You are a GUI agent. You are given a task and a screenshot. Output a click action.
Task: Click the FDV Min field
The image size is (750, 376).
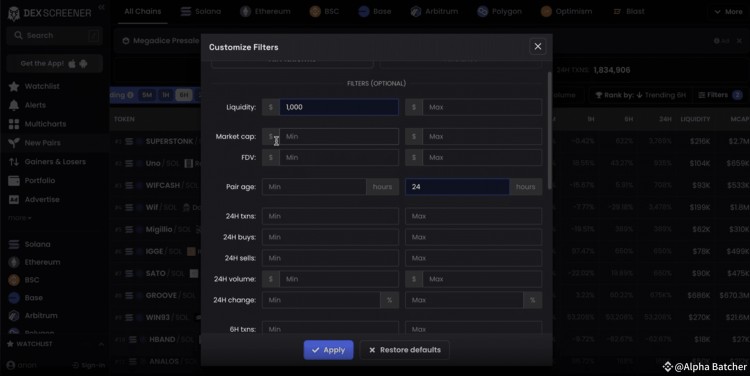pos(339,157)
